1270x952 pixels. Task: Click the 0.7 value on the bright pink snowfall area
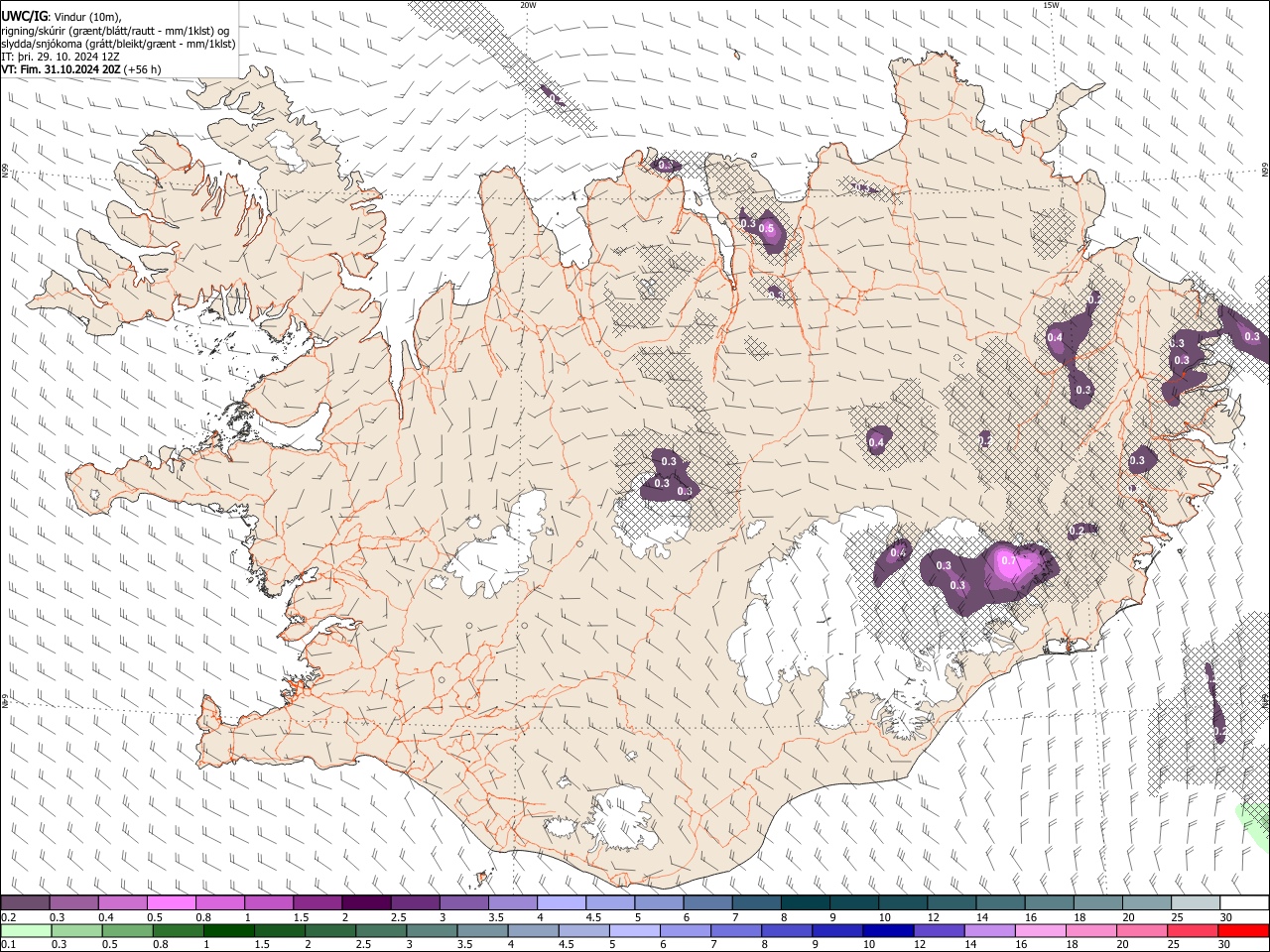click(1009, 560)
